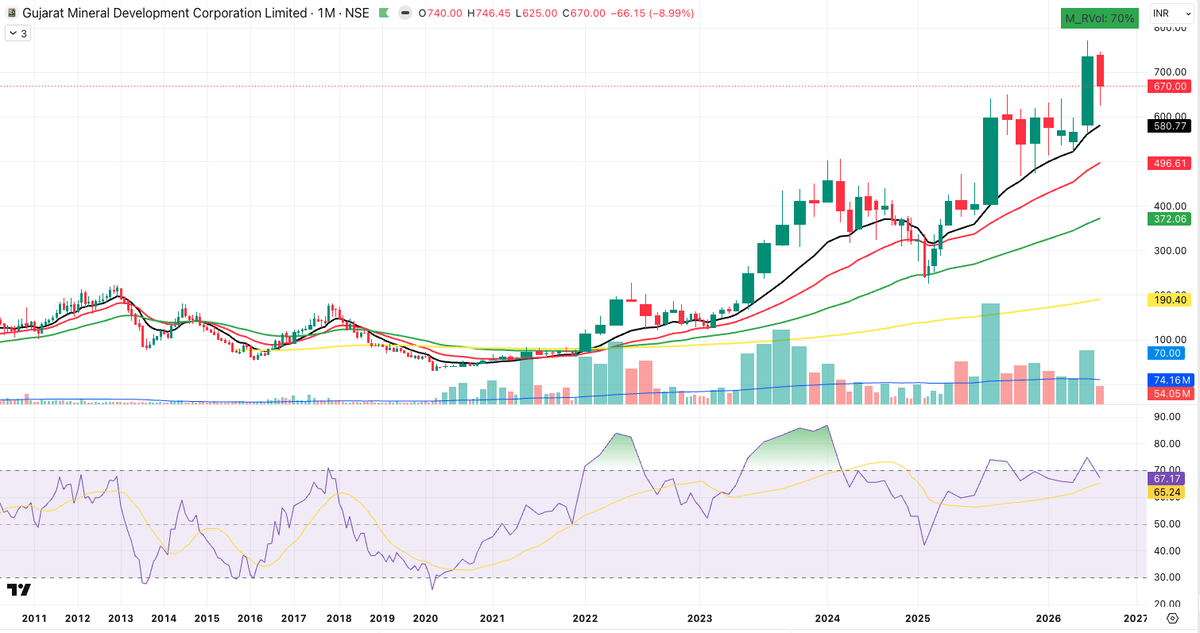Expand the collapsed indicators legend showing 3

pyautogui.click(x=18, y=33)
